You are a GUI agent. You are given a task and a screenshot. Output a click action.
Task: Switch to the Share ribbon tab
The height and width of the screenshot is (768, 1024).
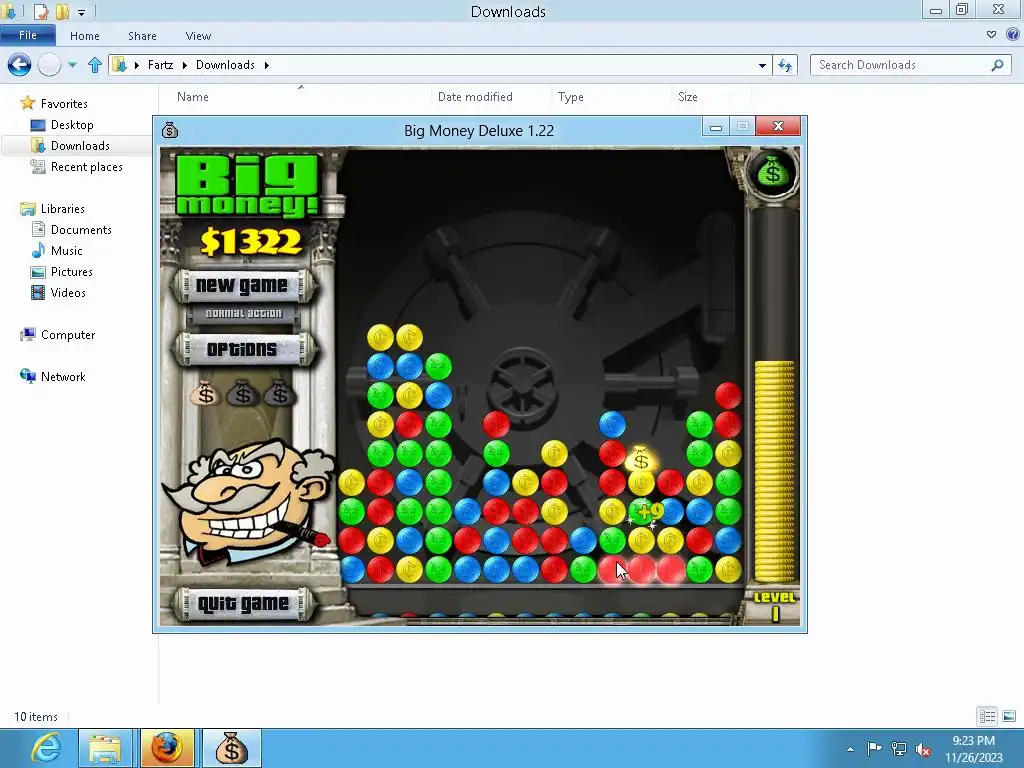pos(142,36)
